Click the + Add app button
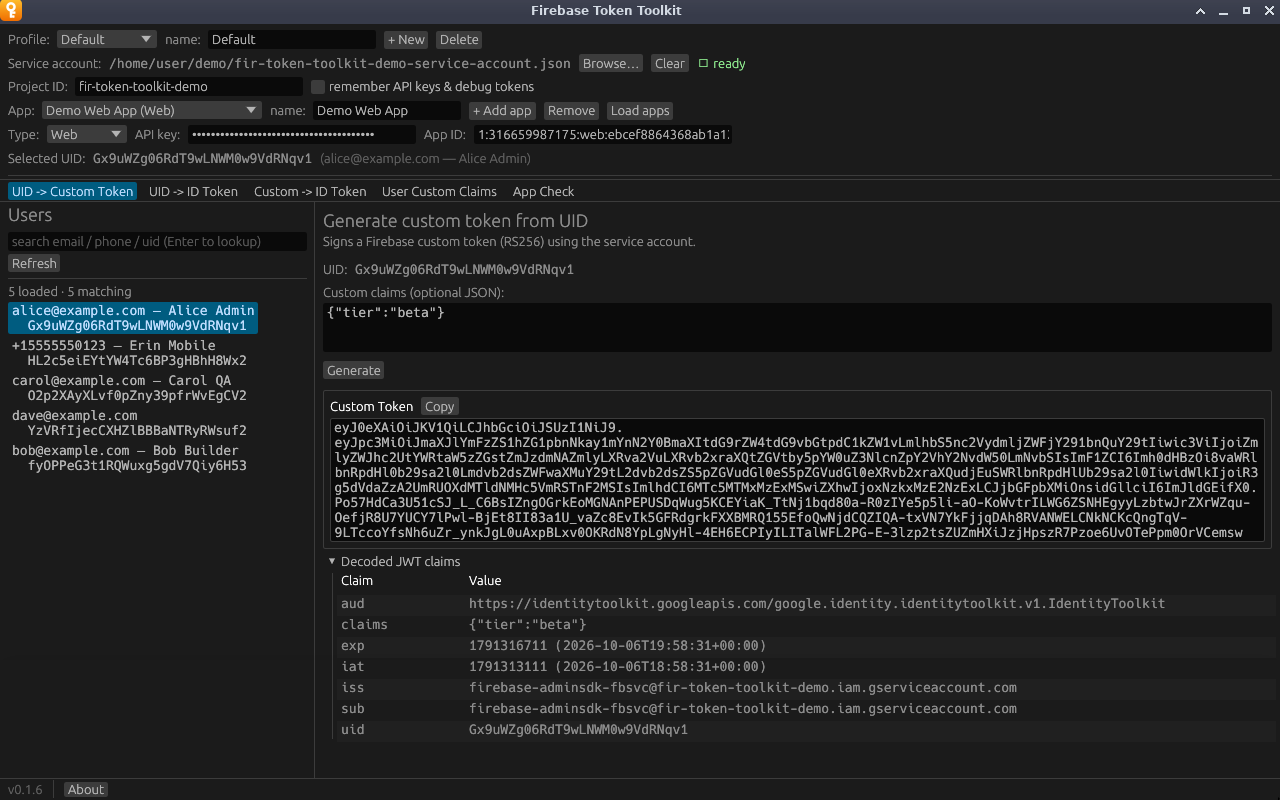The width and height of the screenshot is (1280, 800). (503, 111)
